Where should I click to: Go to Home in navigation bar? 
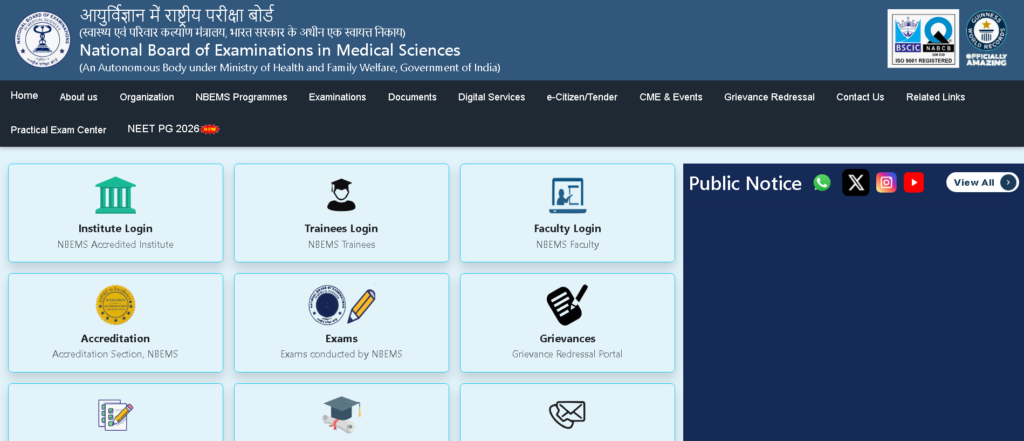click(x=24, y=95)
